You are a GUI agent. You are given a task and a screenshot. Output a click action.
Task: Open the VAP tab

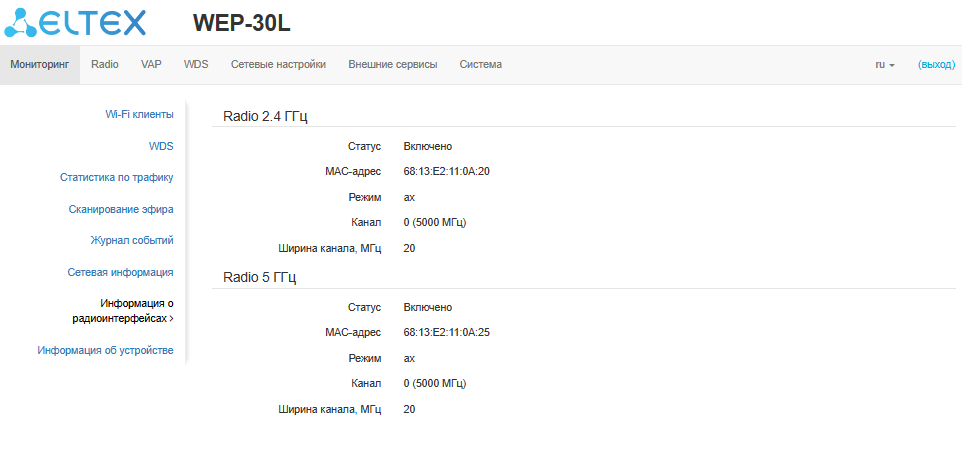coord(151,64)
